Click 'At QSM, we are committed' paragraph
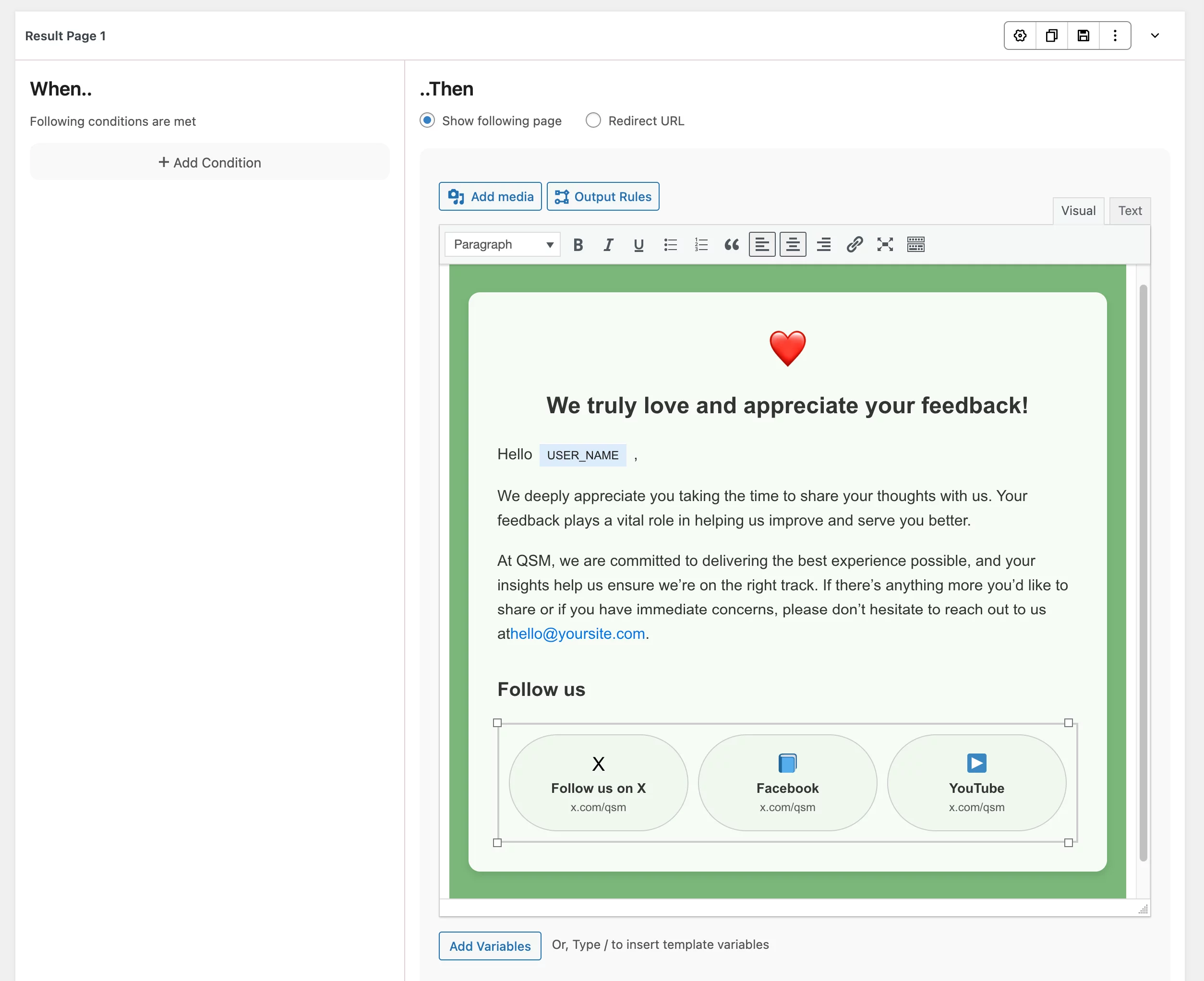 (783, 597)
